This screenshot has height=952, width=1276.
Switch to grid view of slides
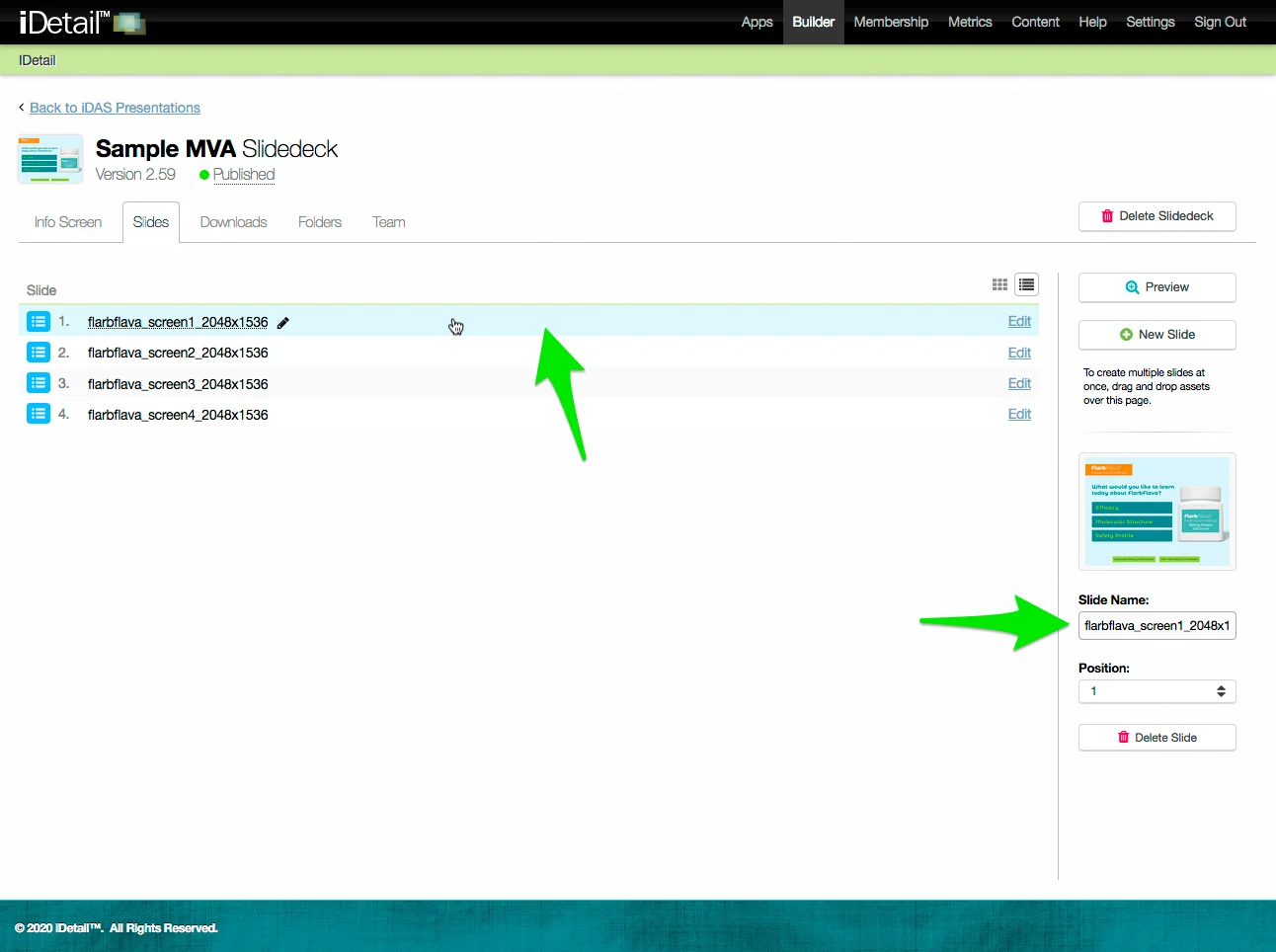pos(999,284)
